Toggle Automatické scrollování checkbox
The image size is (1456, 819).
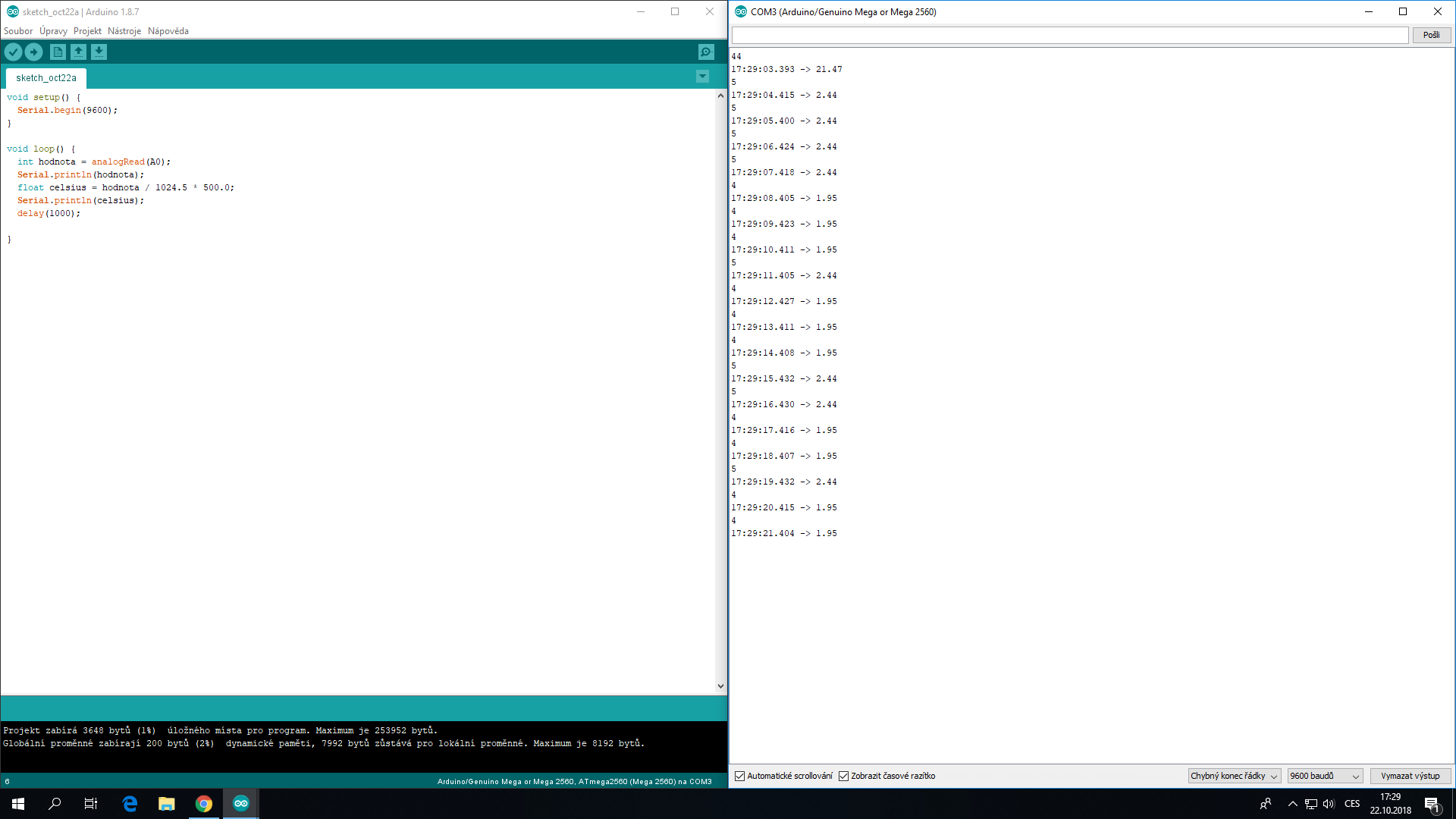click(740, 776)
